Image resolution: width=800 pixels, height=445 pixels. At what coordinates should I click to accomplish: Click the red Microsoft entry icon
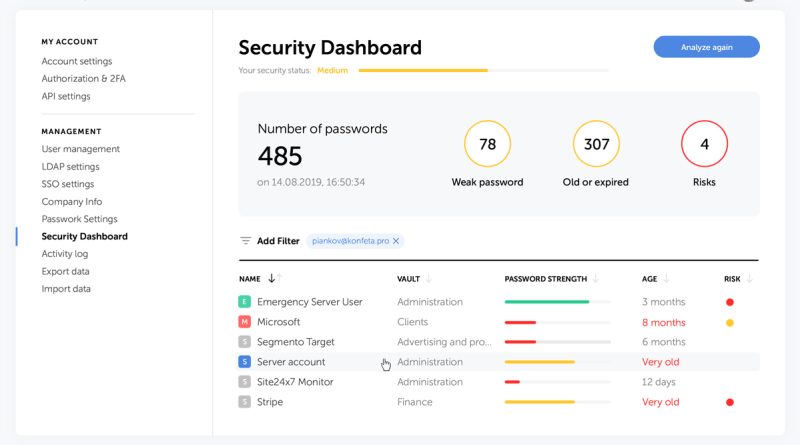(x=244, y=322)
